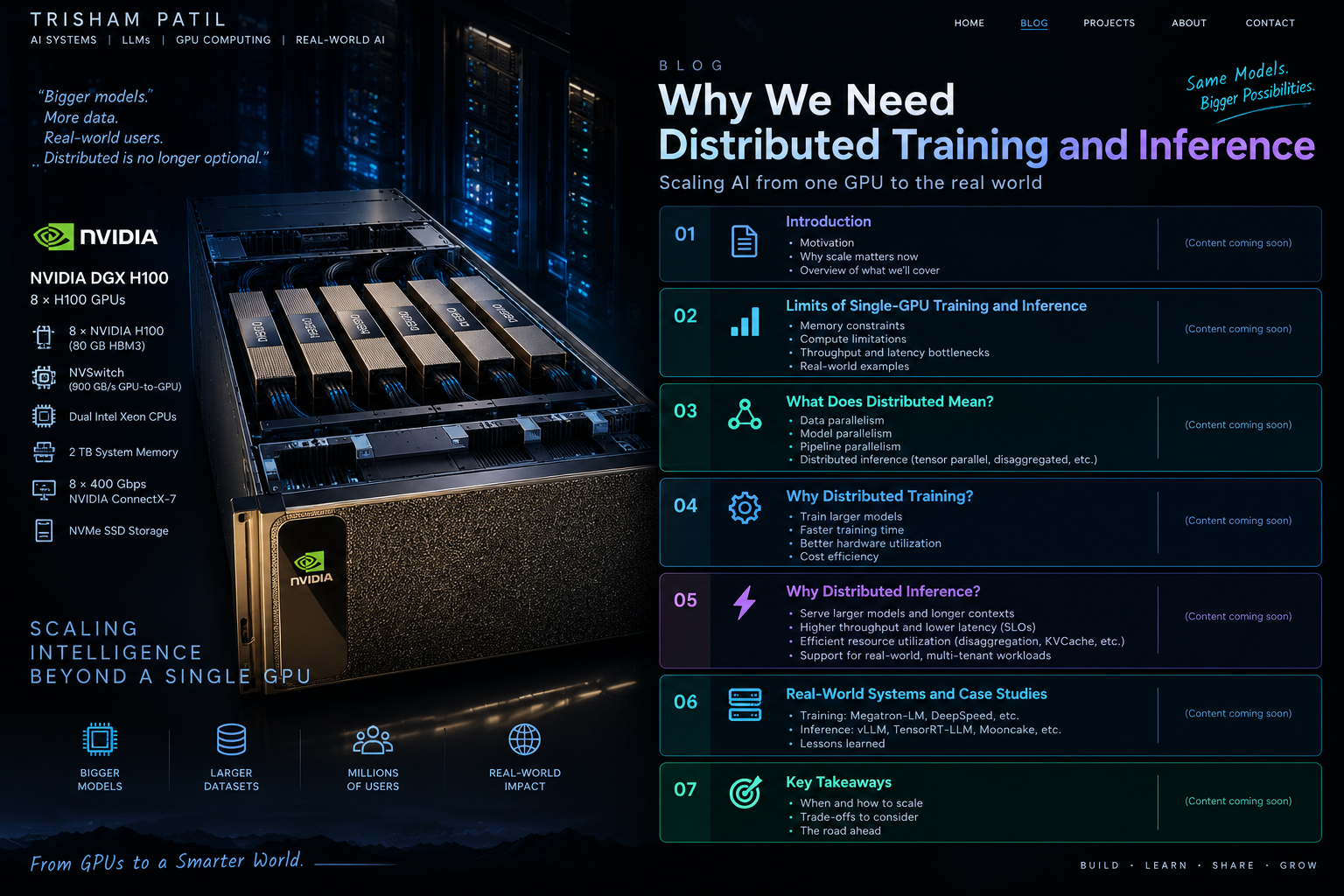Open the HOME nav item
This screenshot has width=1344, height=896.
(x=969, y=23)
